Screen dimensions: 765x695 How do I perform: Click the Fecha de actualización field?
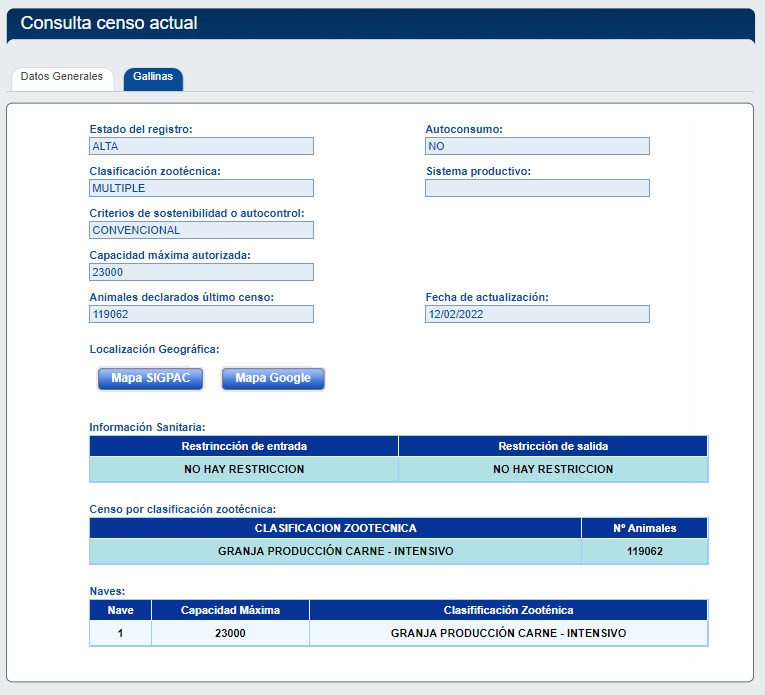tap(537, 314)
